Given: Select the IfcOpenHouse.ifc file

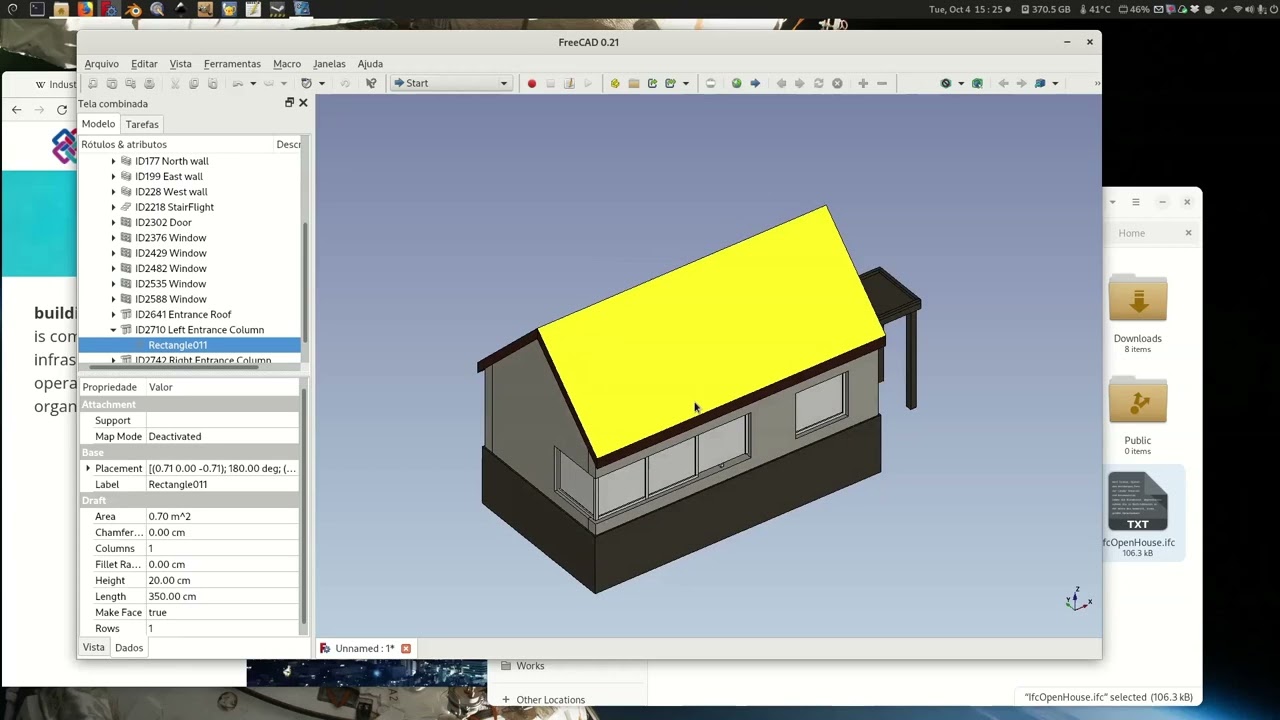Looking at the screenshot, I should [x=1138, y=515].
